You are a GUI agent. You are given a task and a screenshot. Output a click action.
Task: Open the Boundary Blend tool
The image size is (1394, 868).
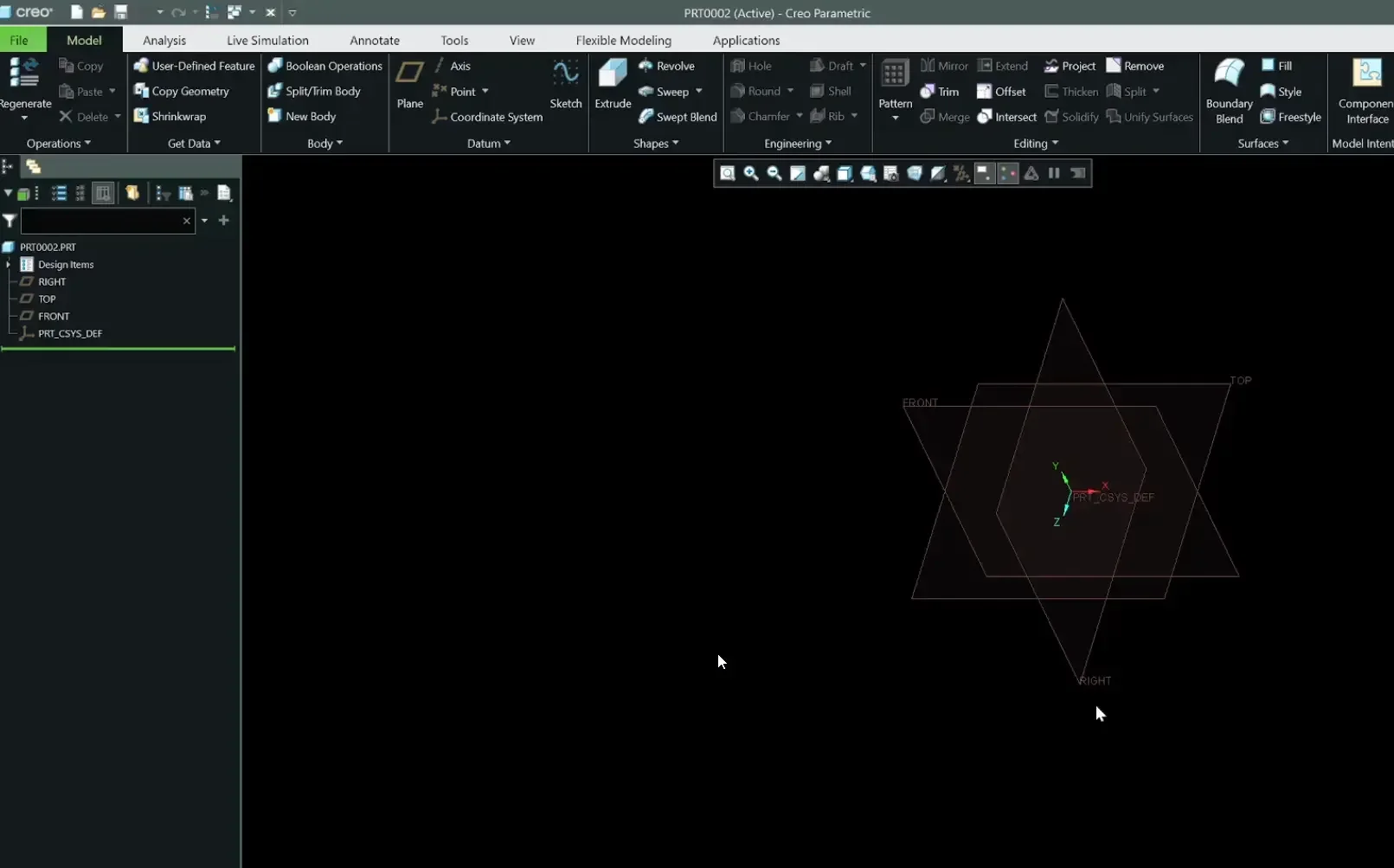click(1229, 91)
